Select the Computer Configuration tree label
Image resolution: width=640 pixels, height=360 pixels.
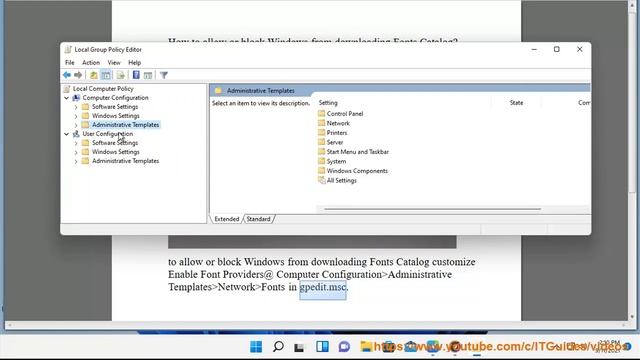click(x=116, y=98)
